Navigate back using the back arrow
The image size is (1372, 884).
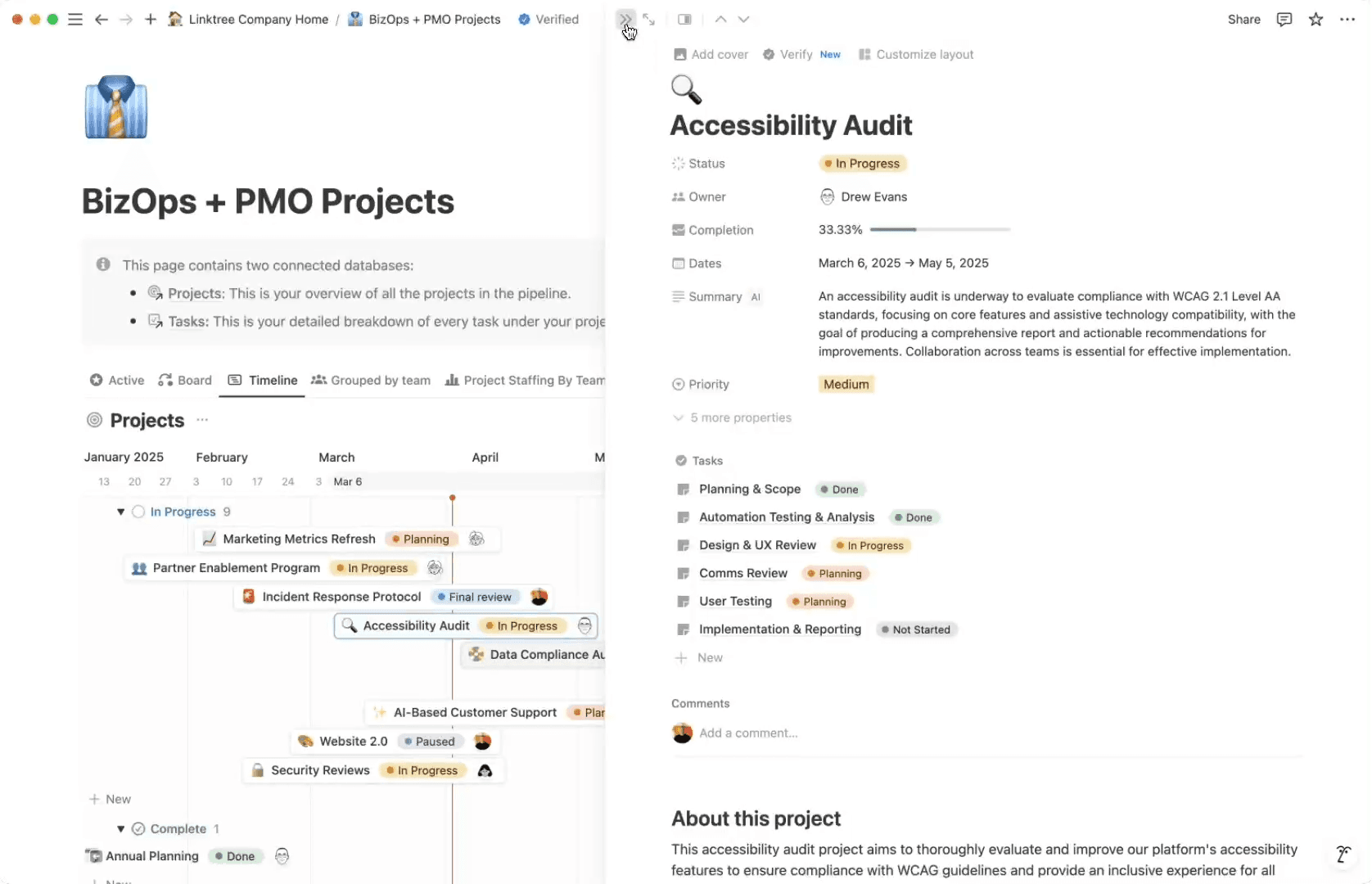(x=102, y=19)
